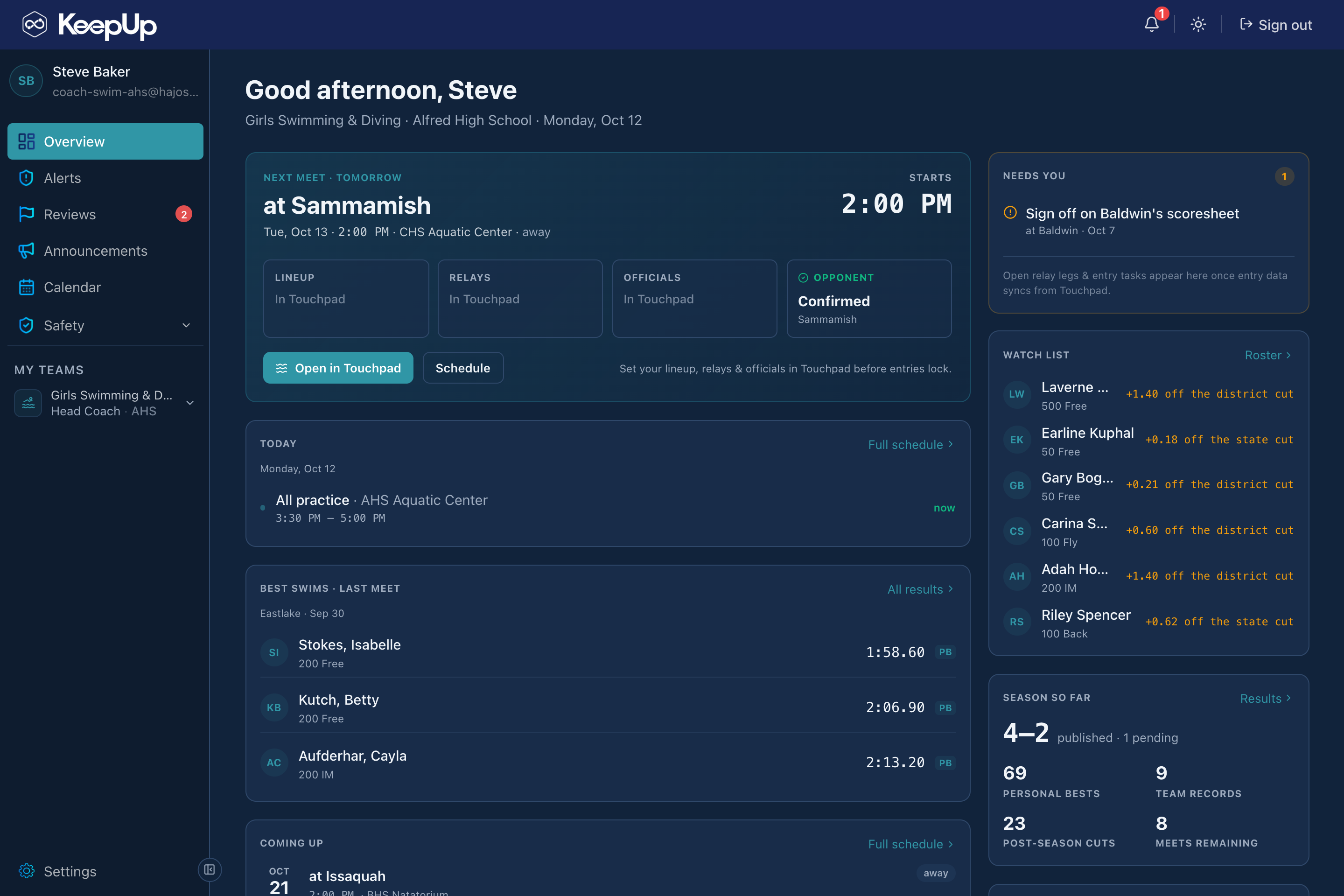Go to Alerts in sidebar
This screenshot has width=1344, height=896.
(105, 178)
